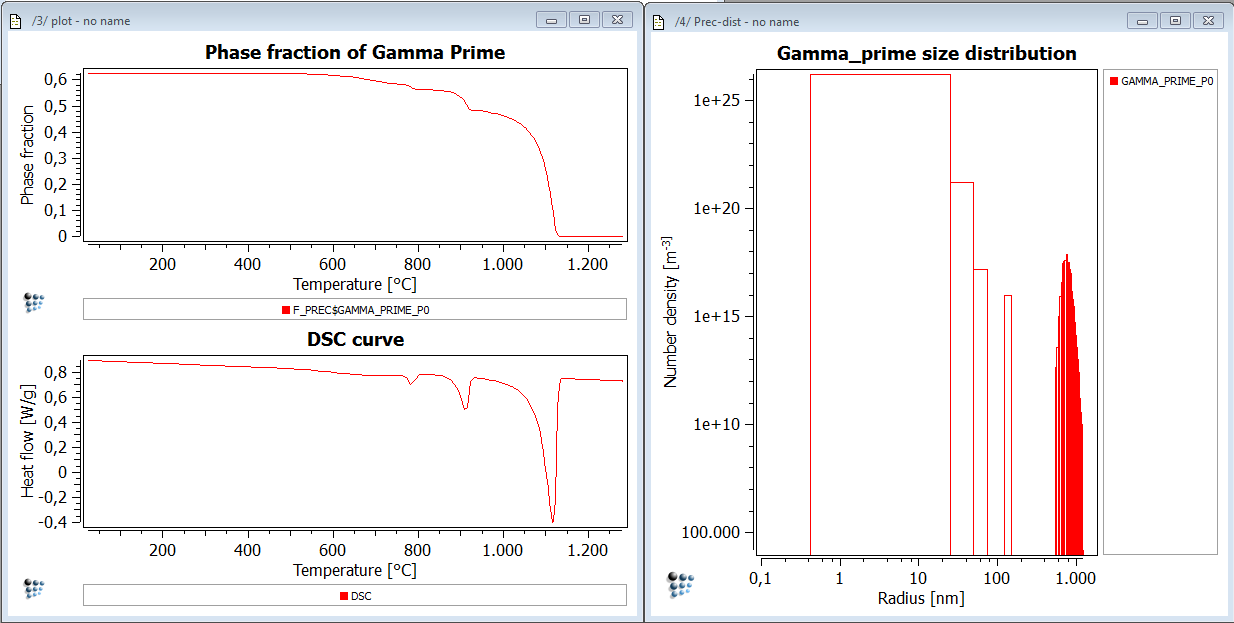Minimize the /3/ plot window
This screenshot has width=1234, height=623.
(x=552, y=20)
